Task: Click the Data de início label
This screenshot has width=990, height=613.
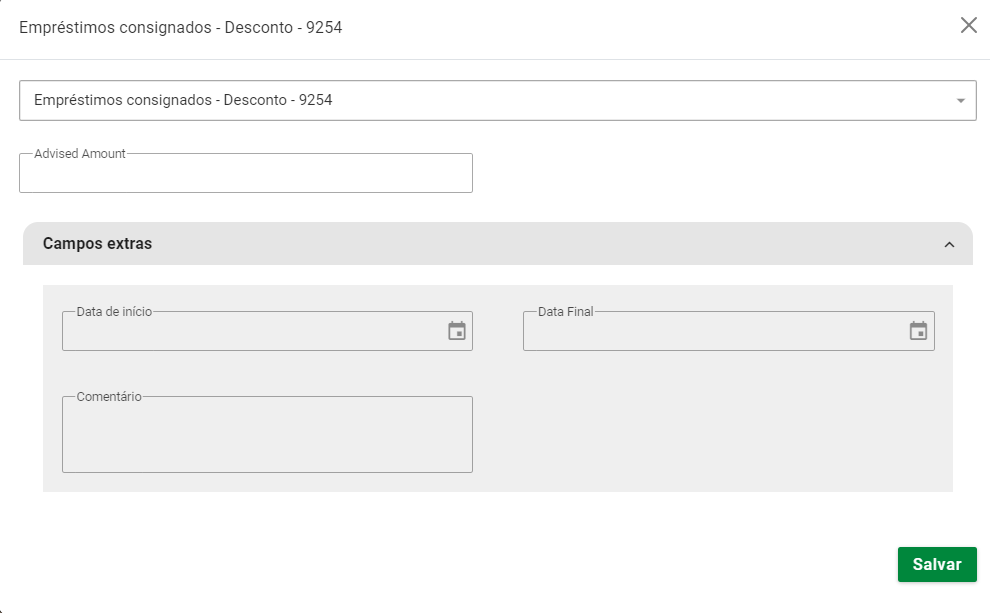Action: point(114,312)
